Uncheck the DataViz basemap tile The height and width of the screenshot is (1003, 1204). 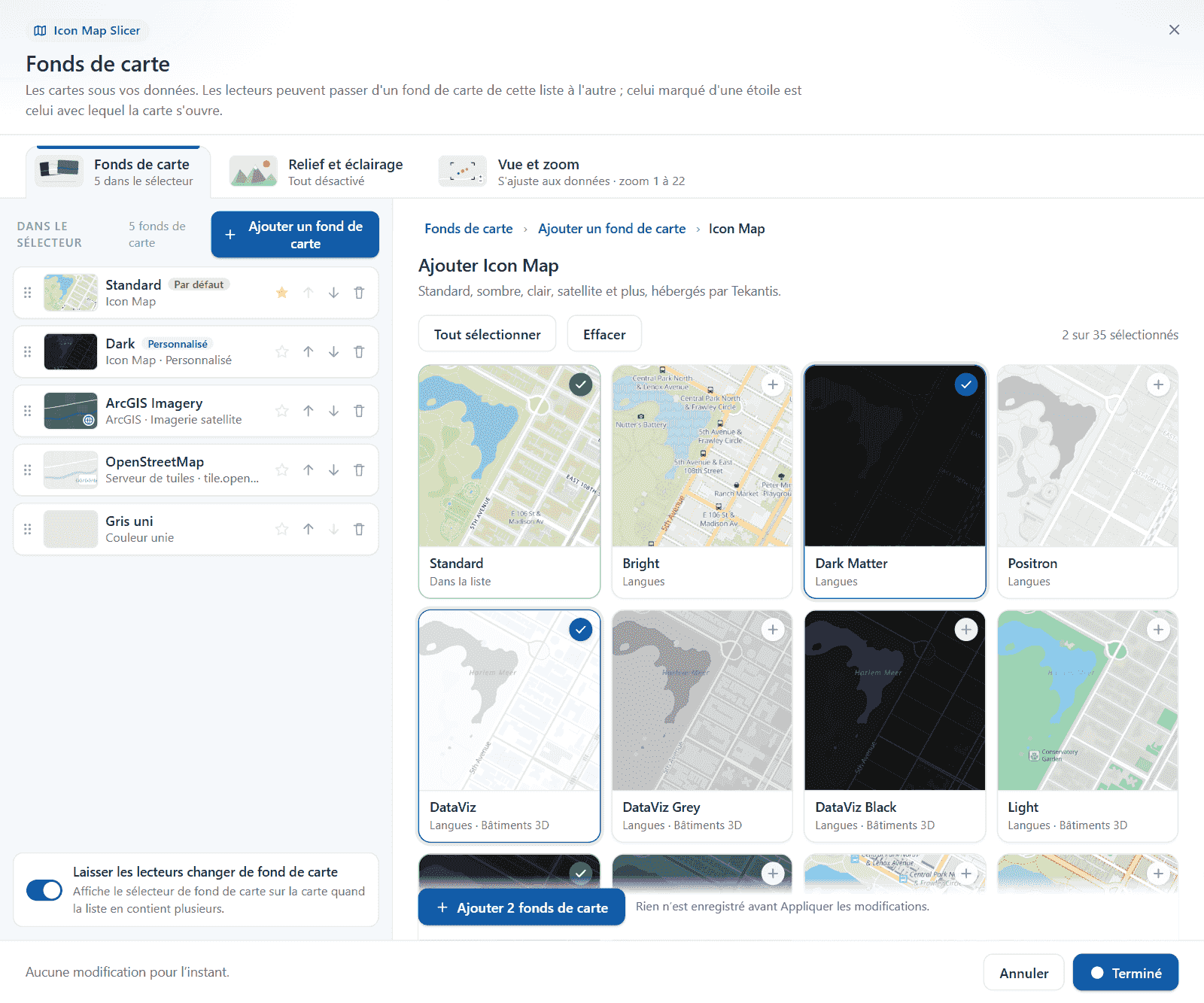(x=580, y=630)
